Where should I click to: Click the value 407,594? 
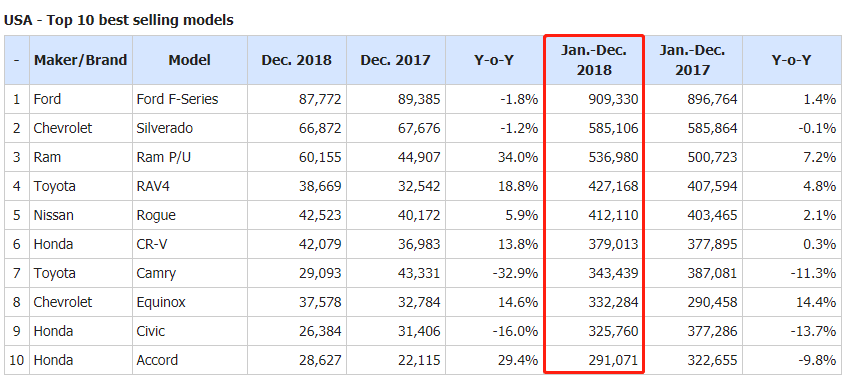[712, 186]
